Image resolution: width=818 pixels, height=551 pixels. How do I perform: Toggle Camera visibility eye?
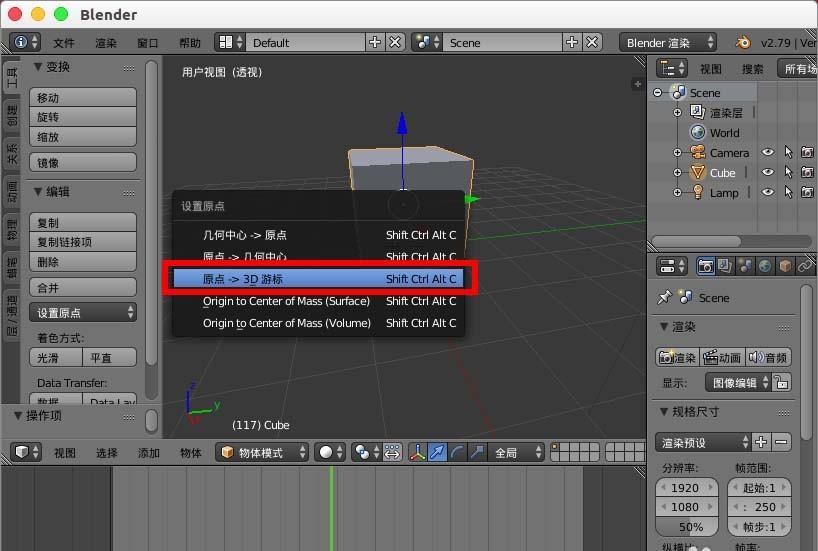(767, 152)
